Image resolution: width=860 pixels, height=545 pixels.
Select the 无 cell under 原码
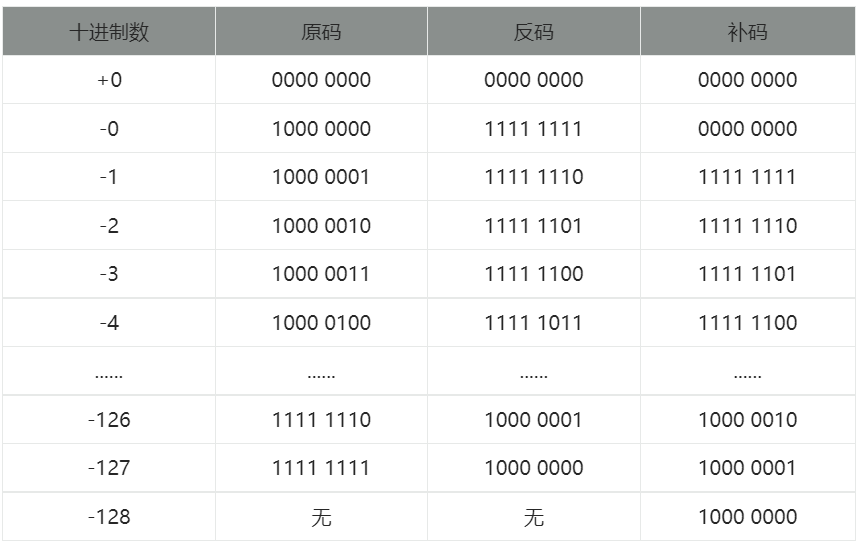pyautogui.click(x=321, y=517)
